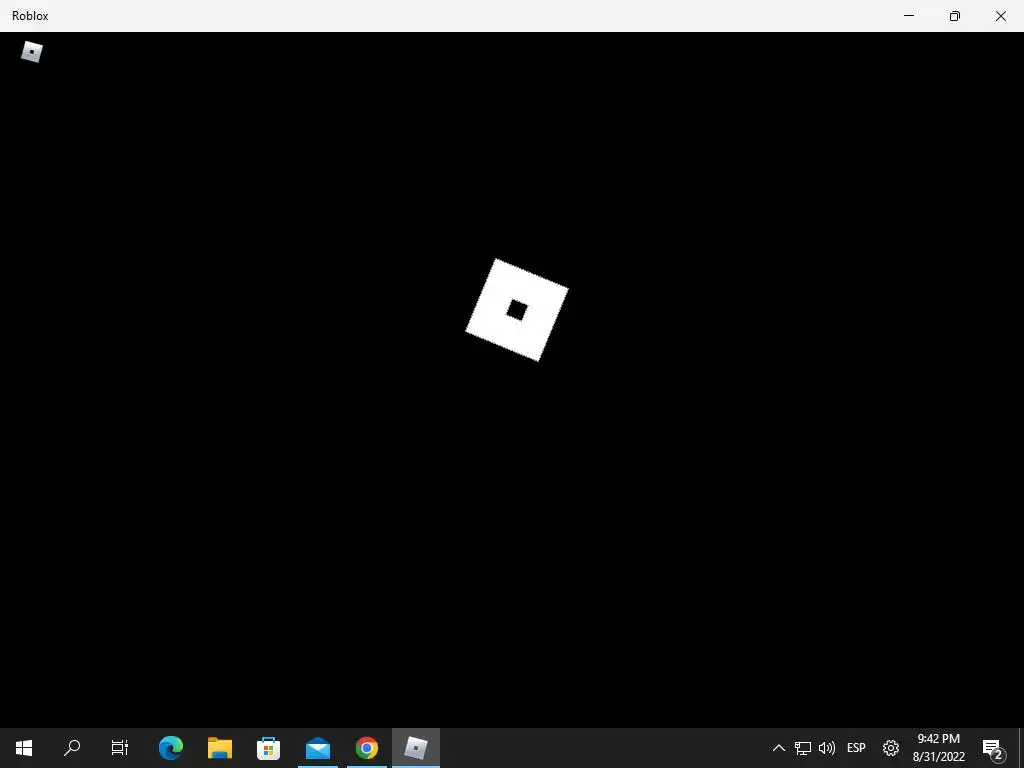Launch Microsoft Edge from the taskbar

pos(170,748)
